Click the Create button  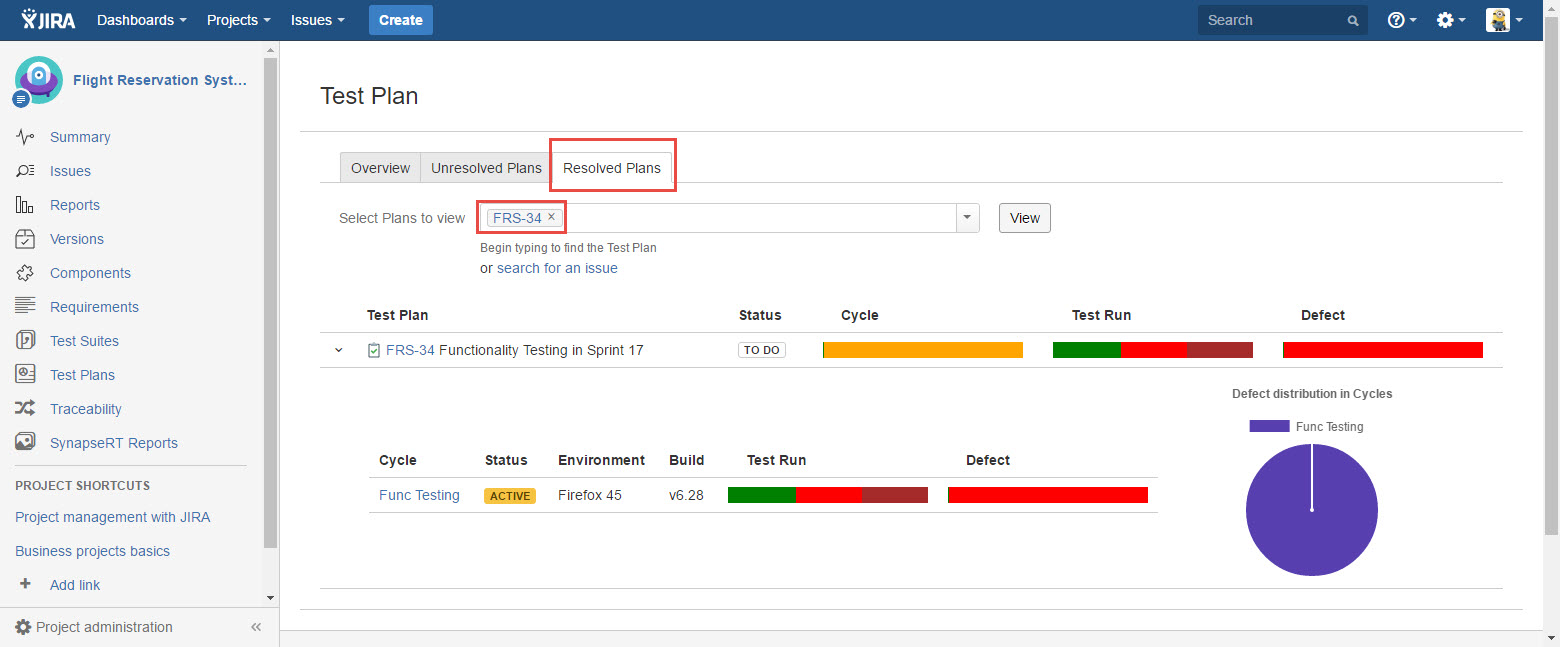tap(401, 20)
